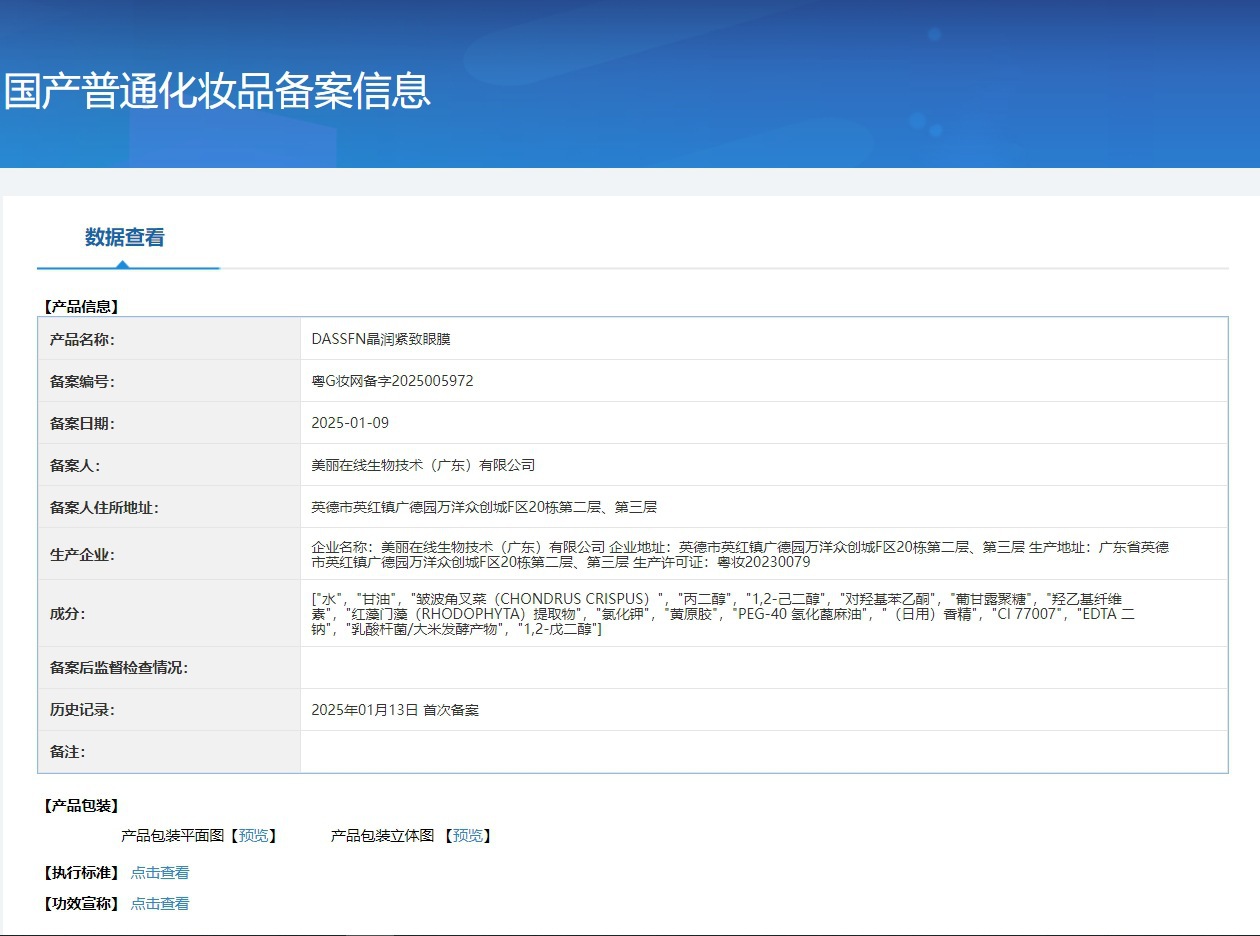Click the empty 备注 value cell
The height and width of the screenshot is (936, 1260).
[764, 752]
